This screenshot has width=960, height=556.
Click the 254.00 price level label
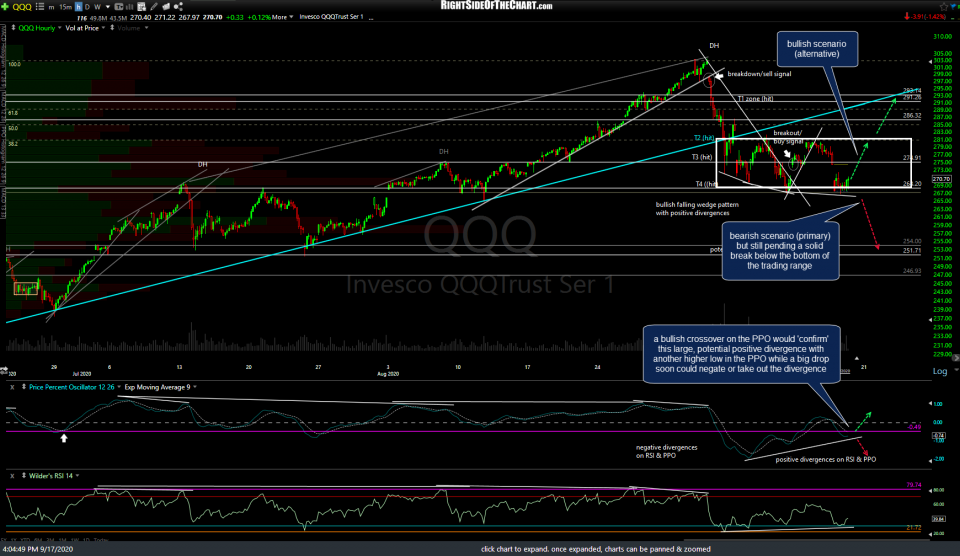click(x=912, y=241)
